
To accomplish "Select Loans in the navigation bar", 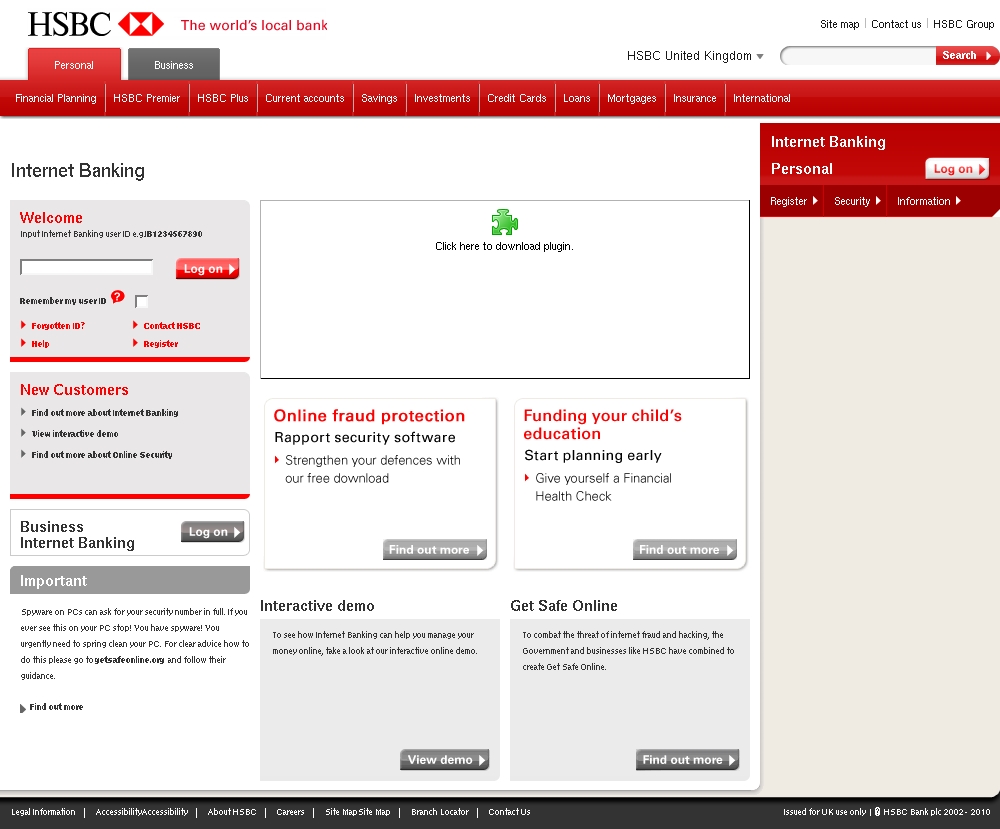I will 577,98.
